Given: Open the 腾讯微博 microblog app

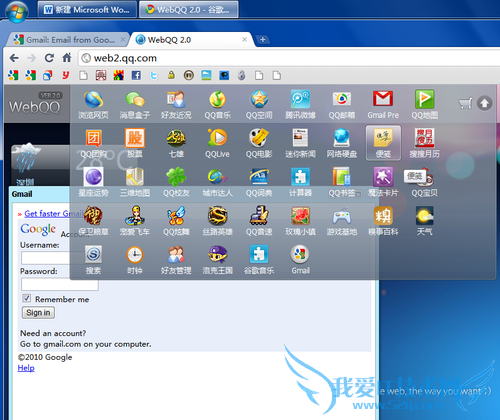Looking at the screenshot, I should [x=300, y=104].
